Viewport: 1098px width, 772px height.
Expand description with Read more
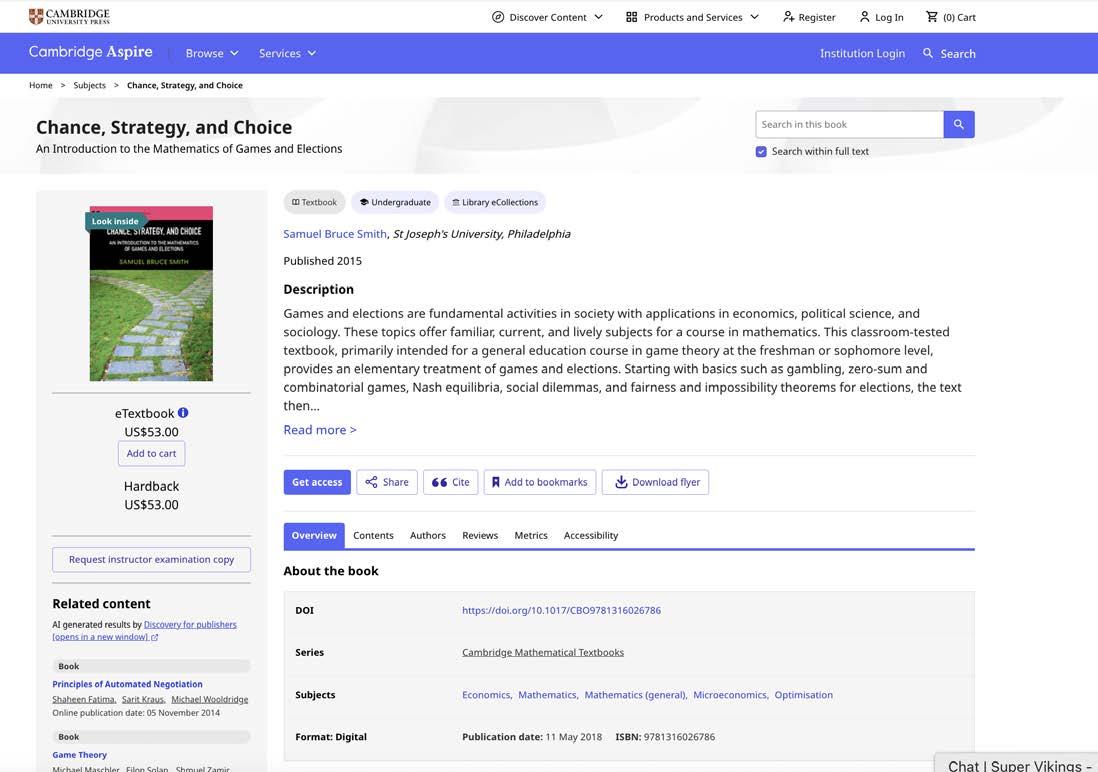pos(320,429)
